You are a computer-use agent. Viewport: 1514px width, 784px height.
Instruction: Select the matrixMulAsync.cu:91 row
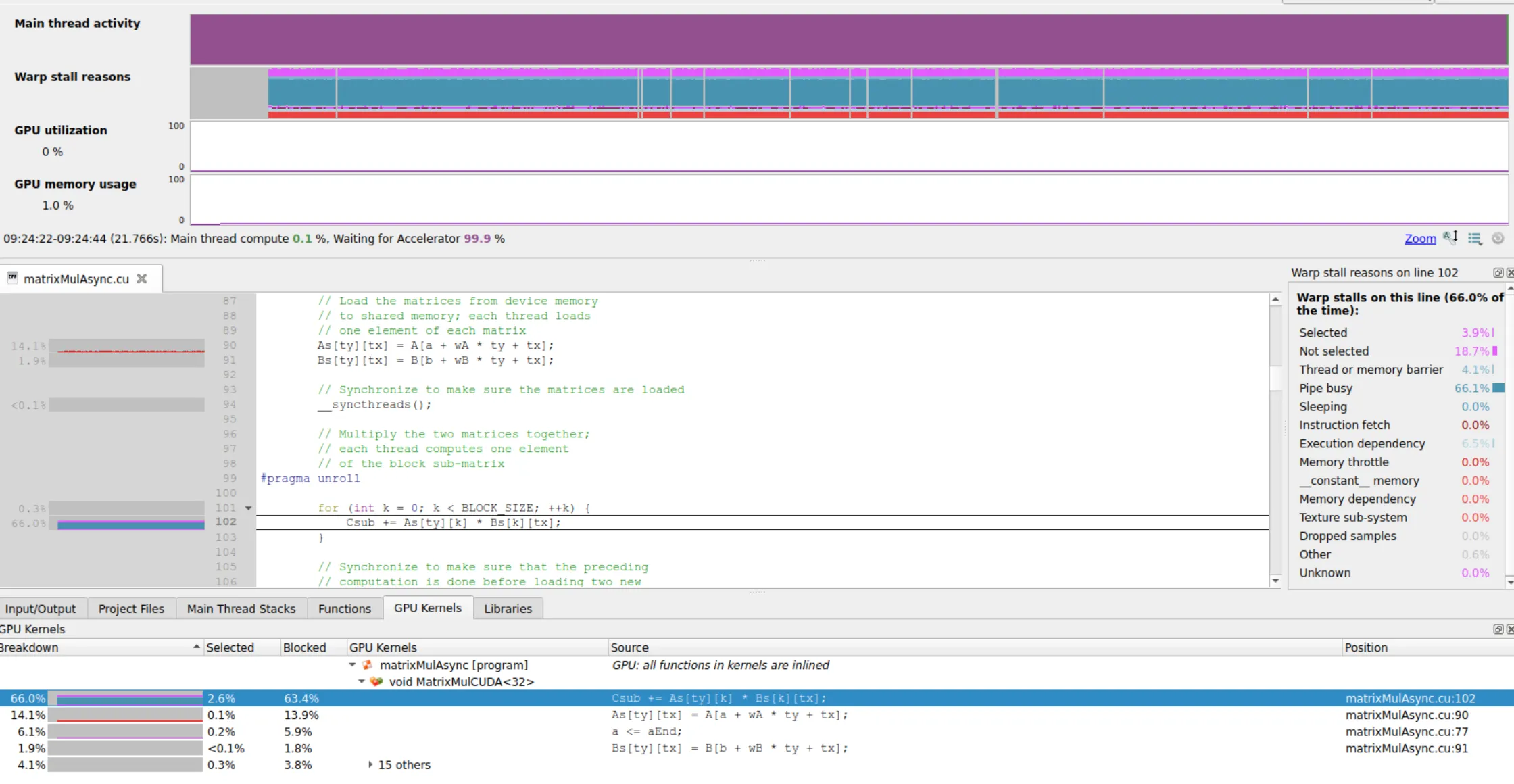[x=757, y=748]
